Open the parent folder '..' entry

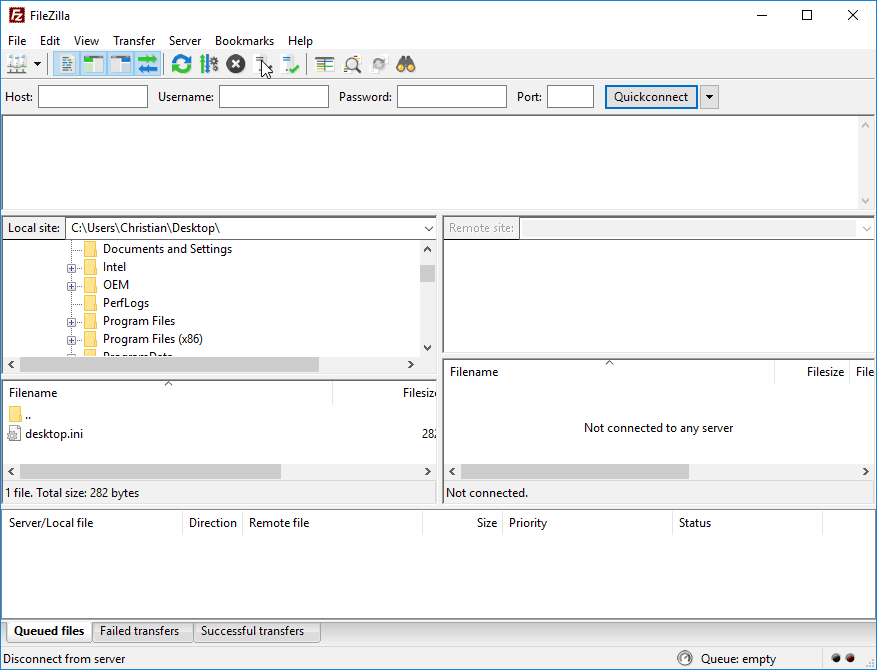[28, 414]
